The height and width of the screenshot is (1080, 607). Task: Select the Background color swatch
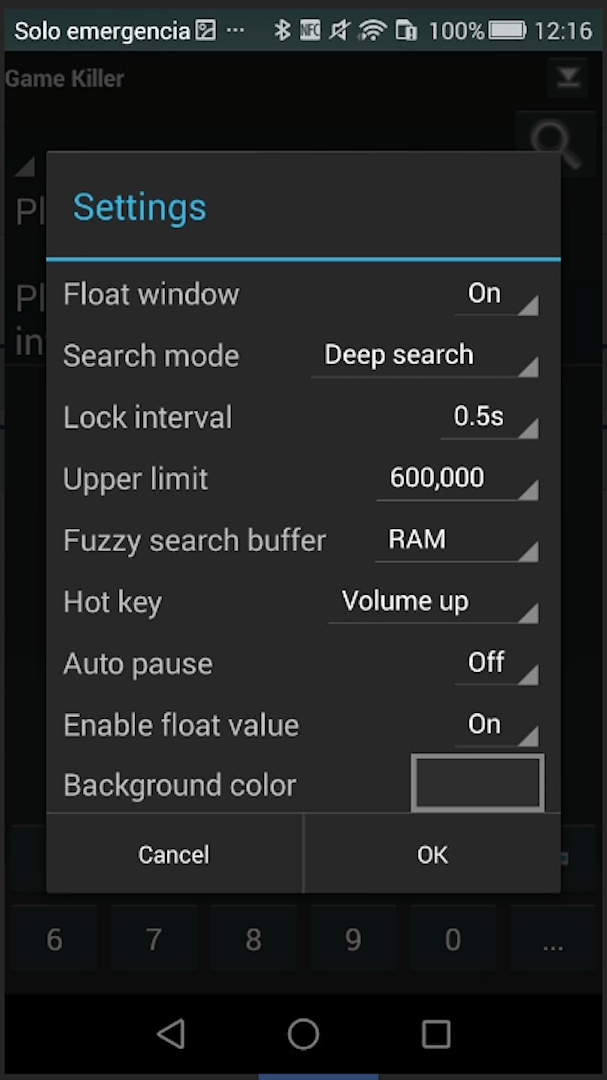pyautogui.click(x=477, y=782)
